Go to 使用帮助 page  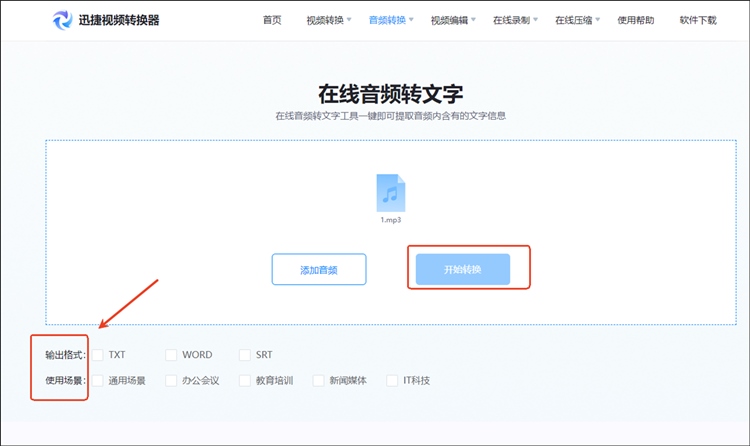tap(636, 20)
